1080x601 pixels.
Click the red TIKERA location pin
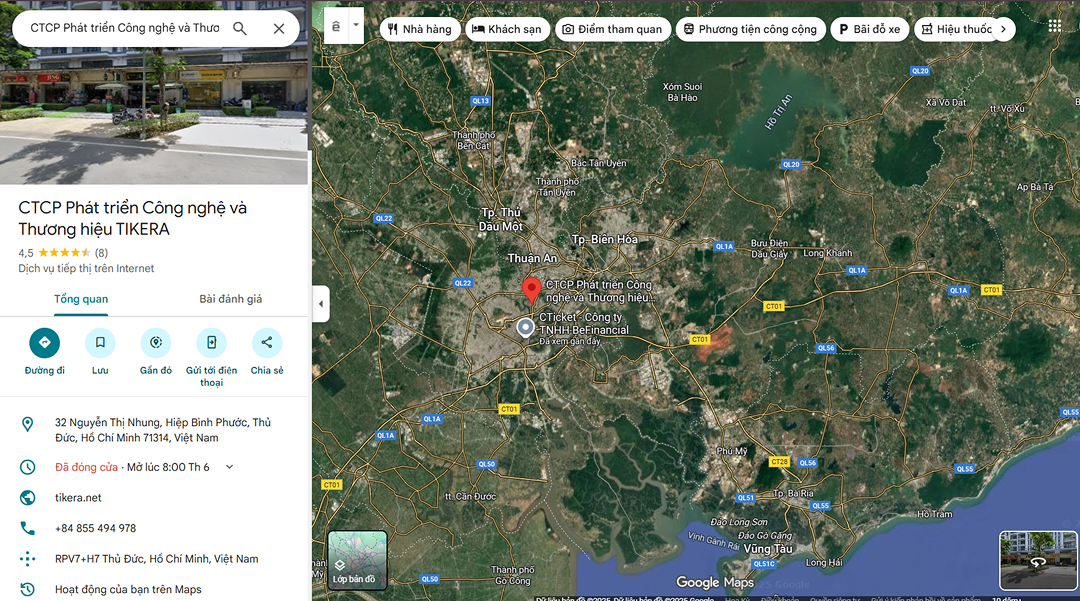tap(532, 290)
